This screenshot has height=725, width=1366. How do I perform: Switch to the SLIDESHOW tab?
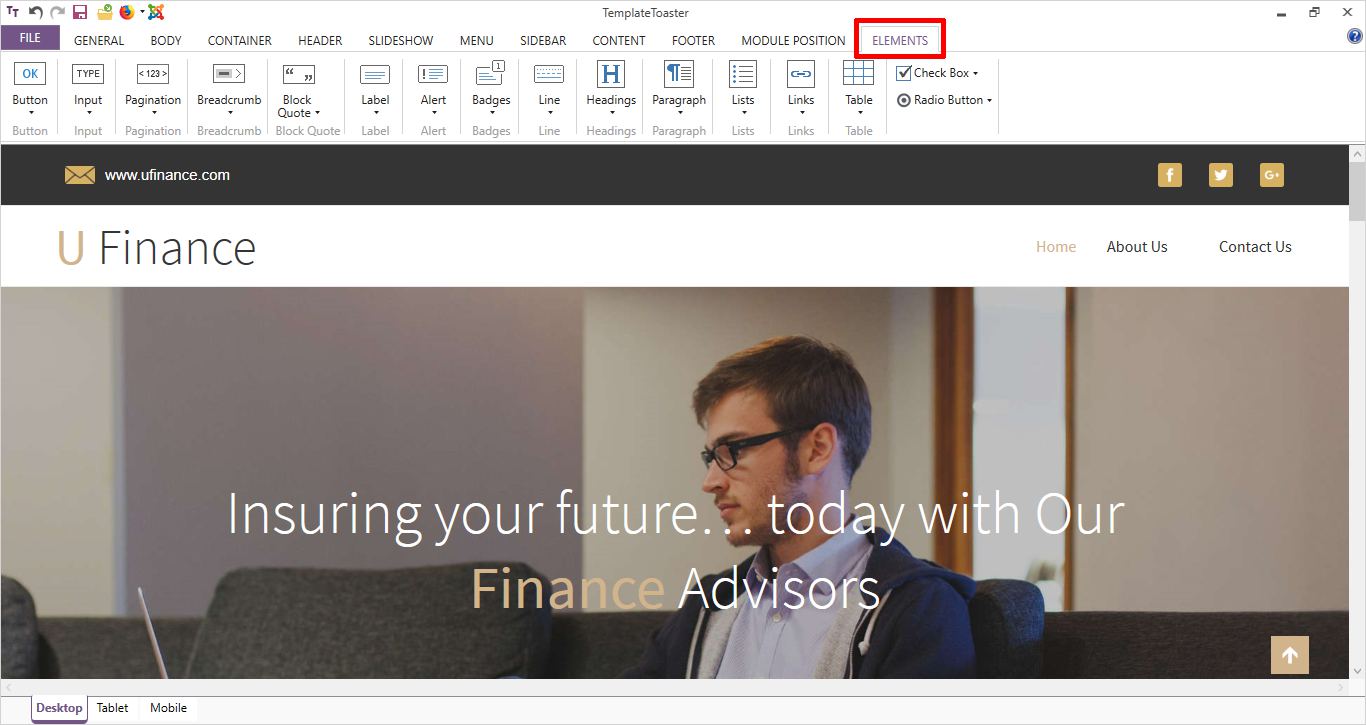400,41
